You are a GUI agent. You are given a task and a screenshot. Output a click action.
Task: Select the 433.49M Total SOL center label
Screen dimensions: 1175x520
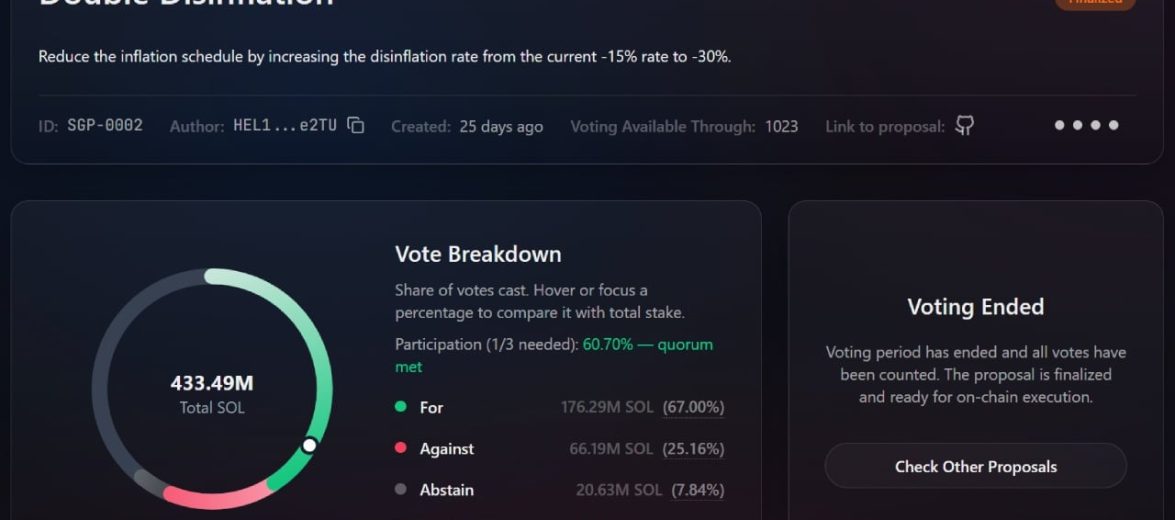click(212, 394)
